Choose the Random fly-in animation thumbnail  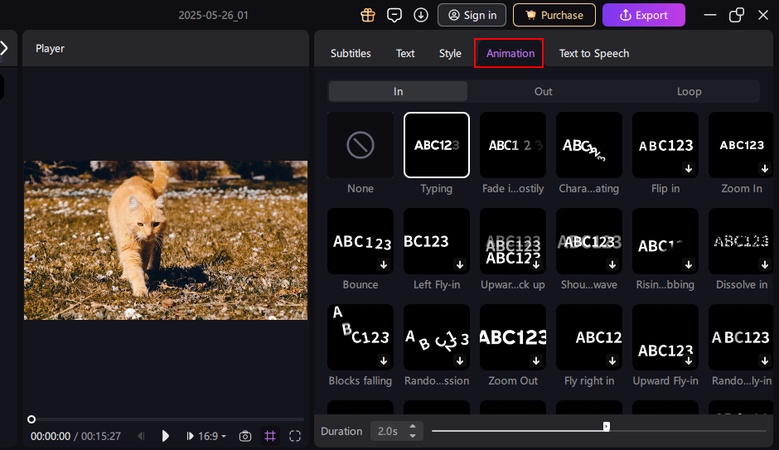coord(741,337)
